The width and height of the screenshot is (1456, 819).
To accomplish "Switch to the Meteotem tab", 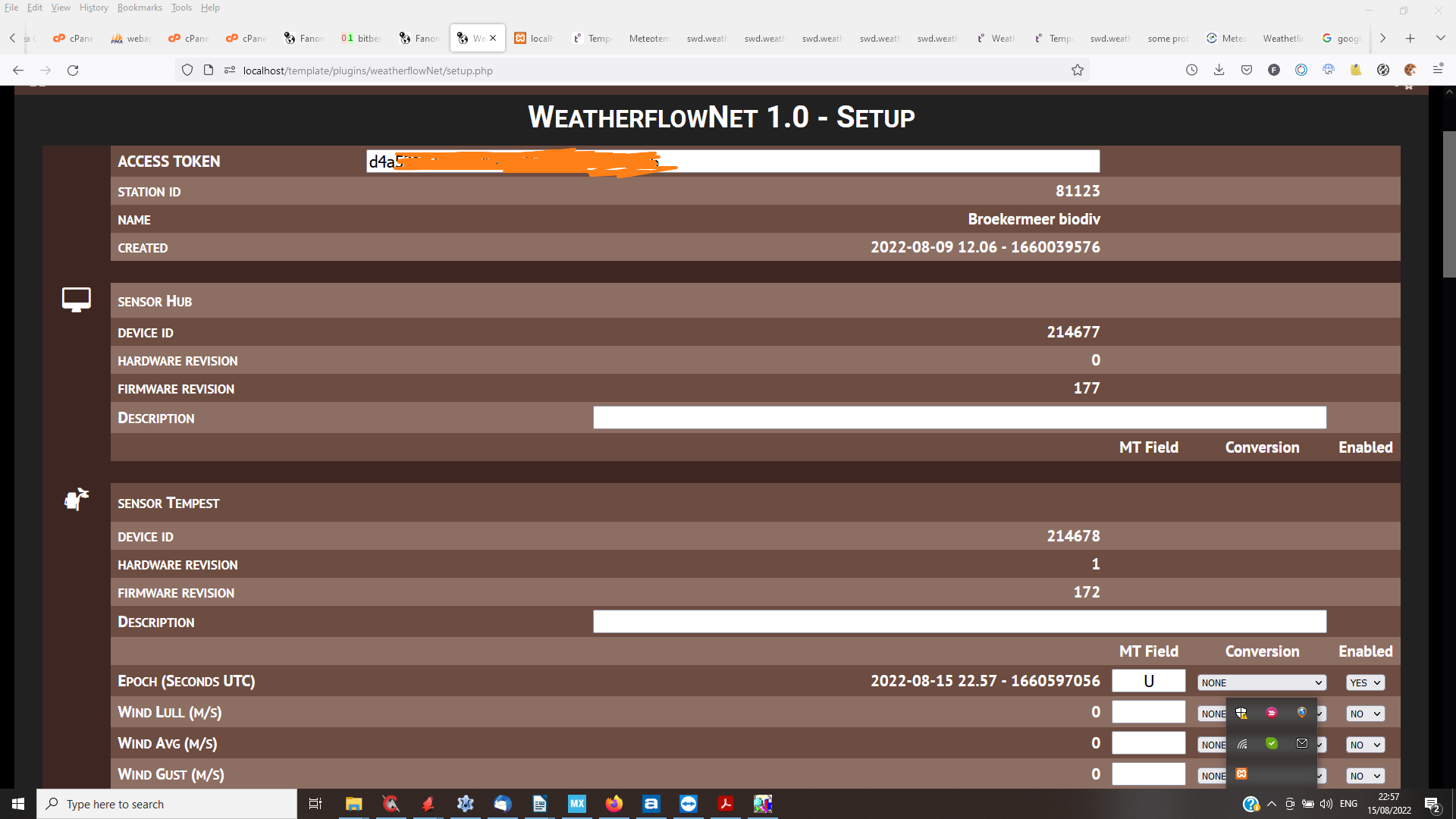I will (649, 38).
